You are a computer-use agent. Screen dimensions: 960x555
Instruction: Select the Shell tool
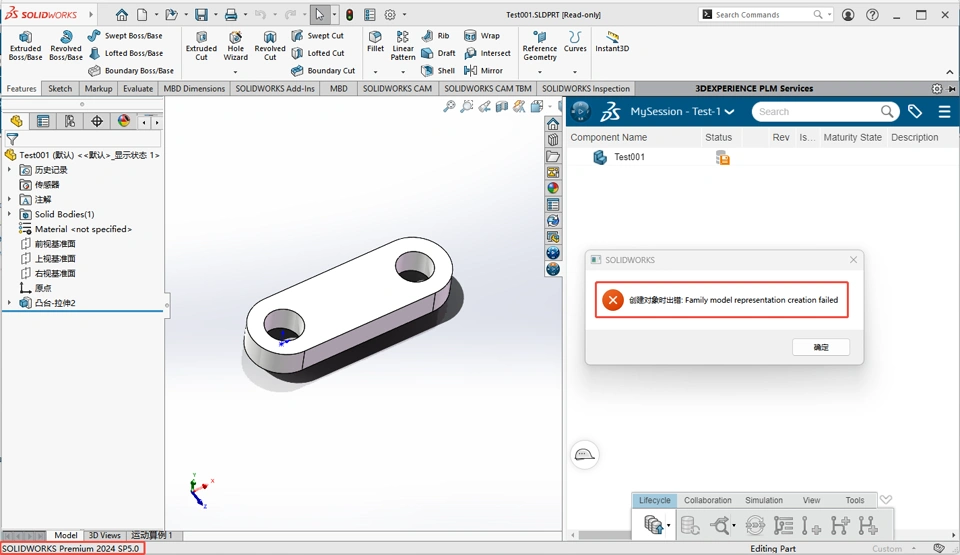pyautogui.click(x=438, y=70)
